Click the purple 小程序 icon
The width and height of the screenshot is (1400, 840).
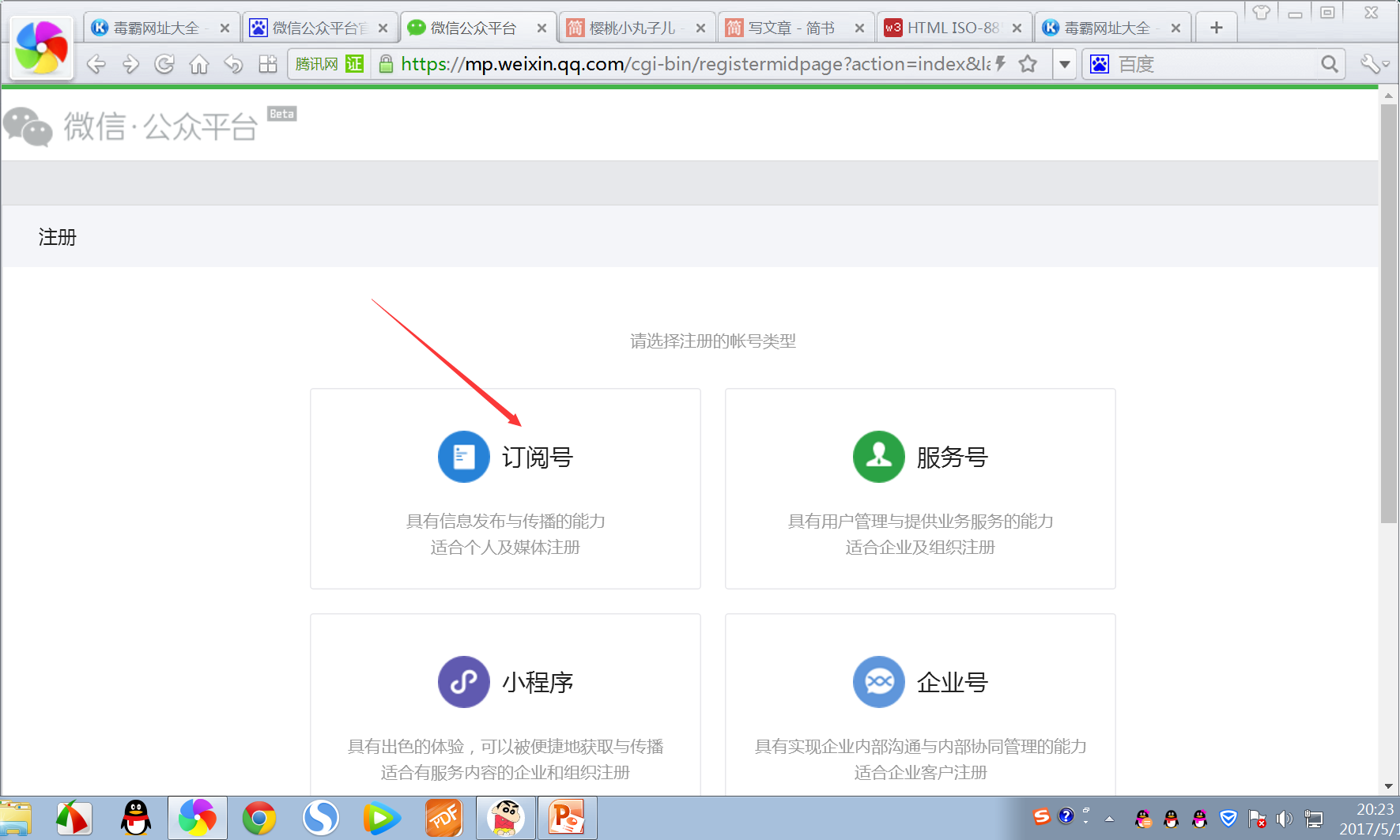(x=464, y=682)
